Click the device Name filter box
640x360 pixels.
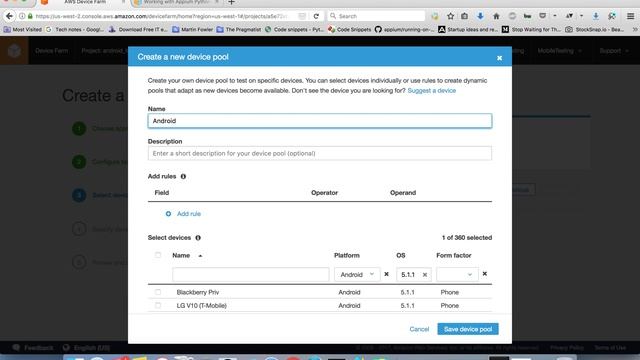pyautogui.click(x=251, y=274)
